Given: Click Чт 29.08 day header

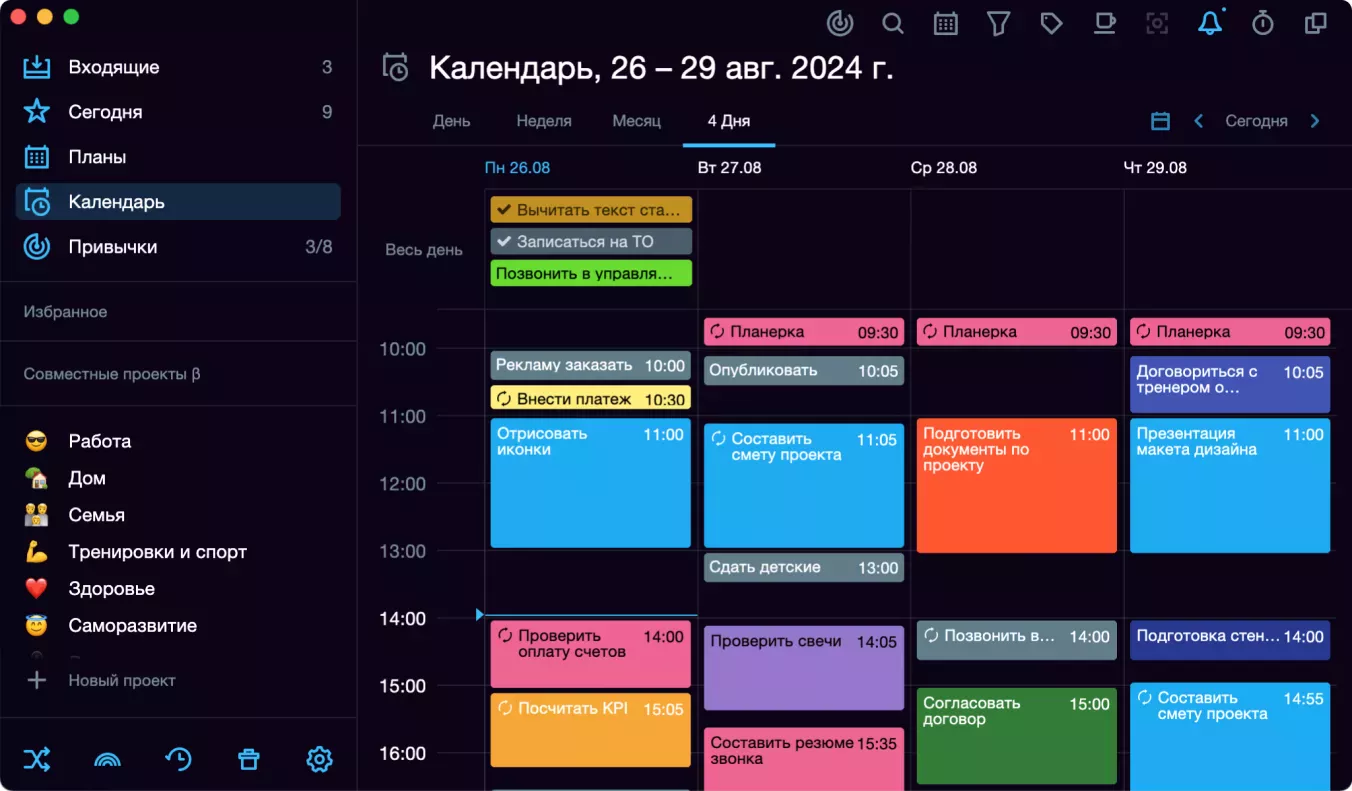Looking at the screenshot, I should click(x=1155, y=167).
